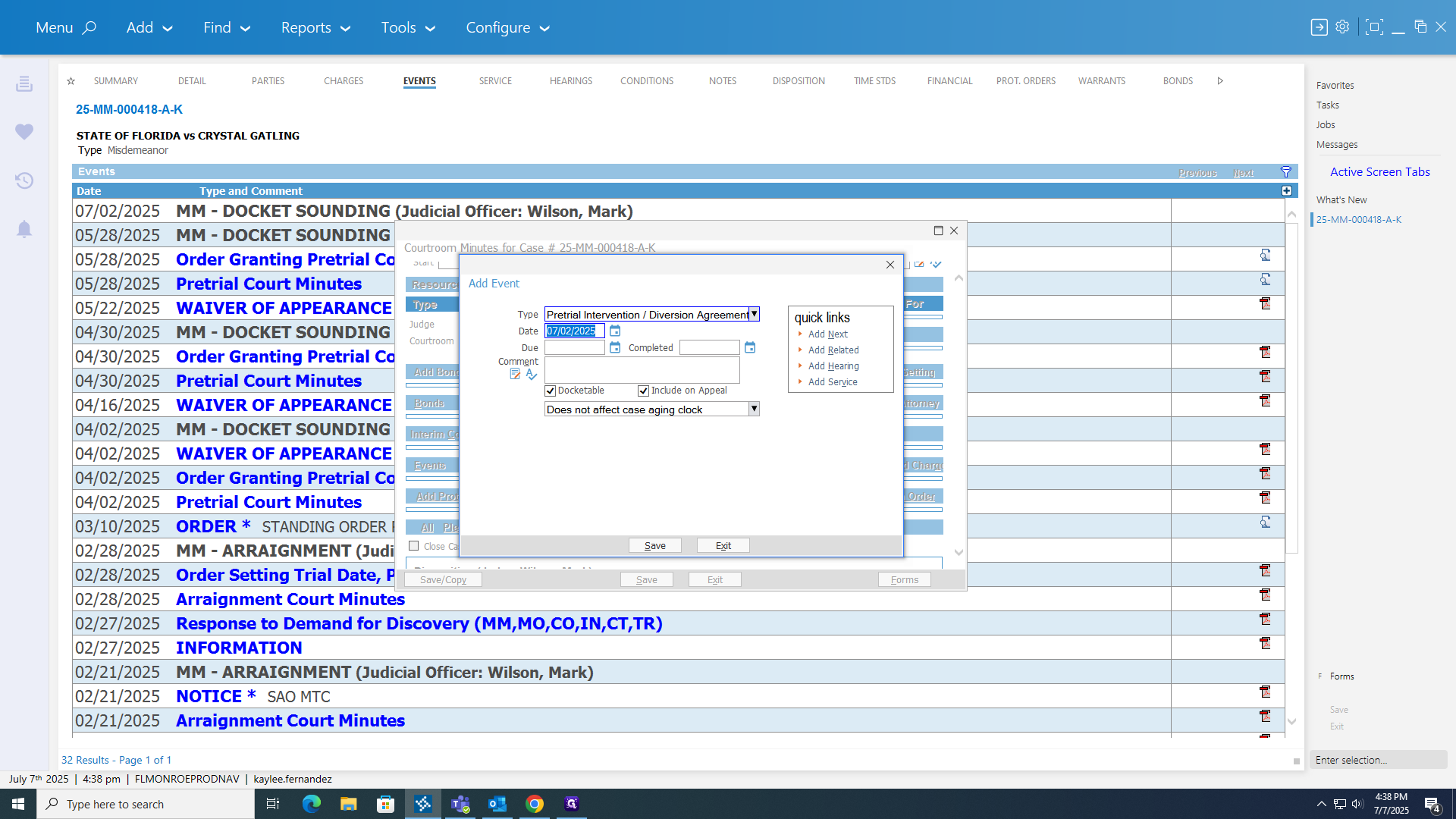Screen dimensions: 1456x819
Task: Switch to the FINANCIAL tab
Action: (x=949, y=81)
